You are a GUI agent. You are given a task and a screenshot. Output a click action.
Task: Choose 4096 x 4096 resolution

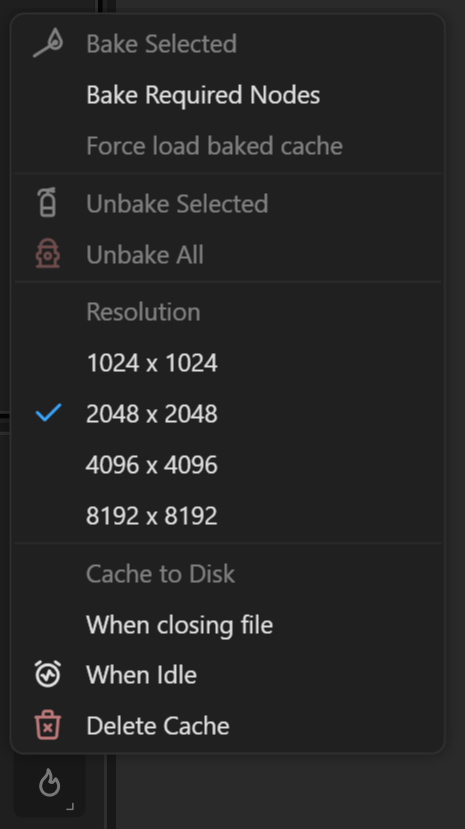[x=227, y=465]
